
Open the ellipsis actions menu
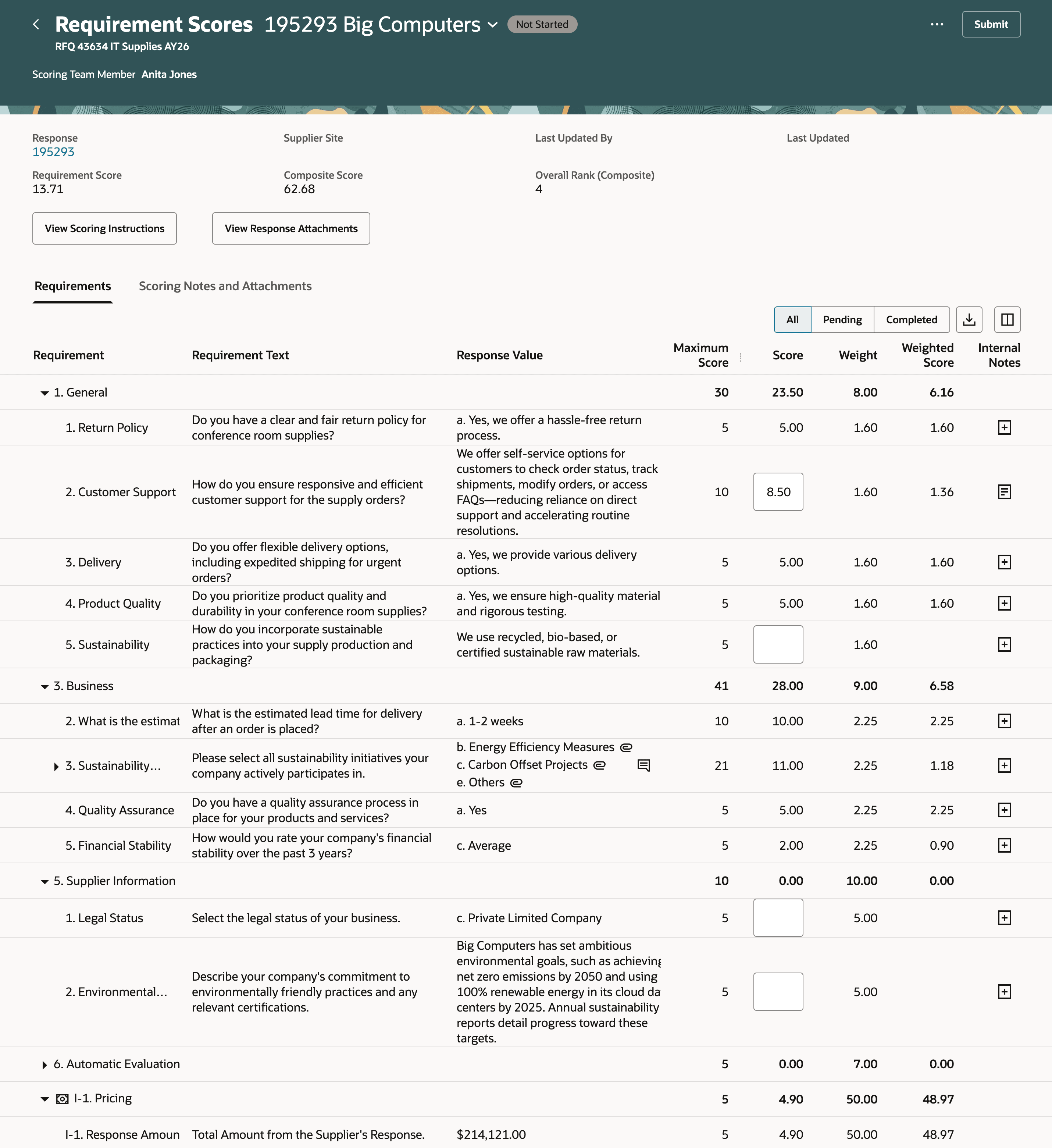(937, 24)
